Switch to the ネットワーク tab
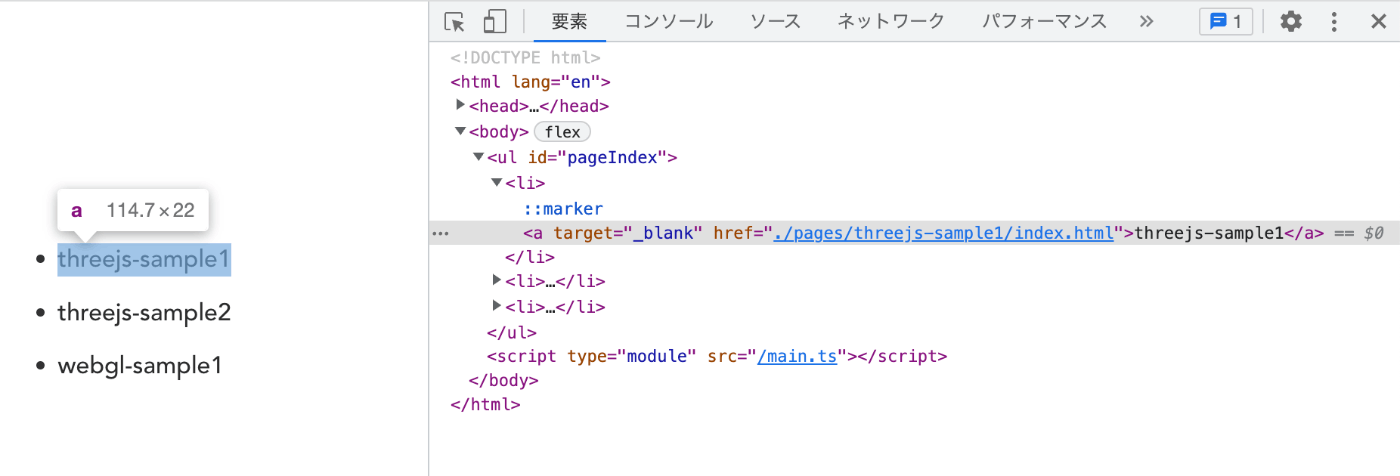The image size is (1400, 476). point(891,21)
